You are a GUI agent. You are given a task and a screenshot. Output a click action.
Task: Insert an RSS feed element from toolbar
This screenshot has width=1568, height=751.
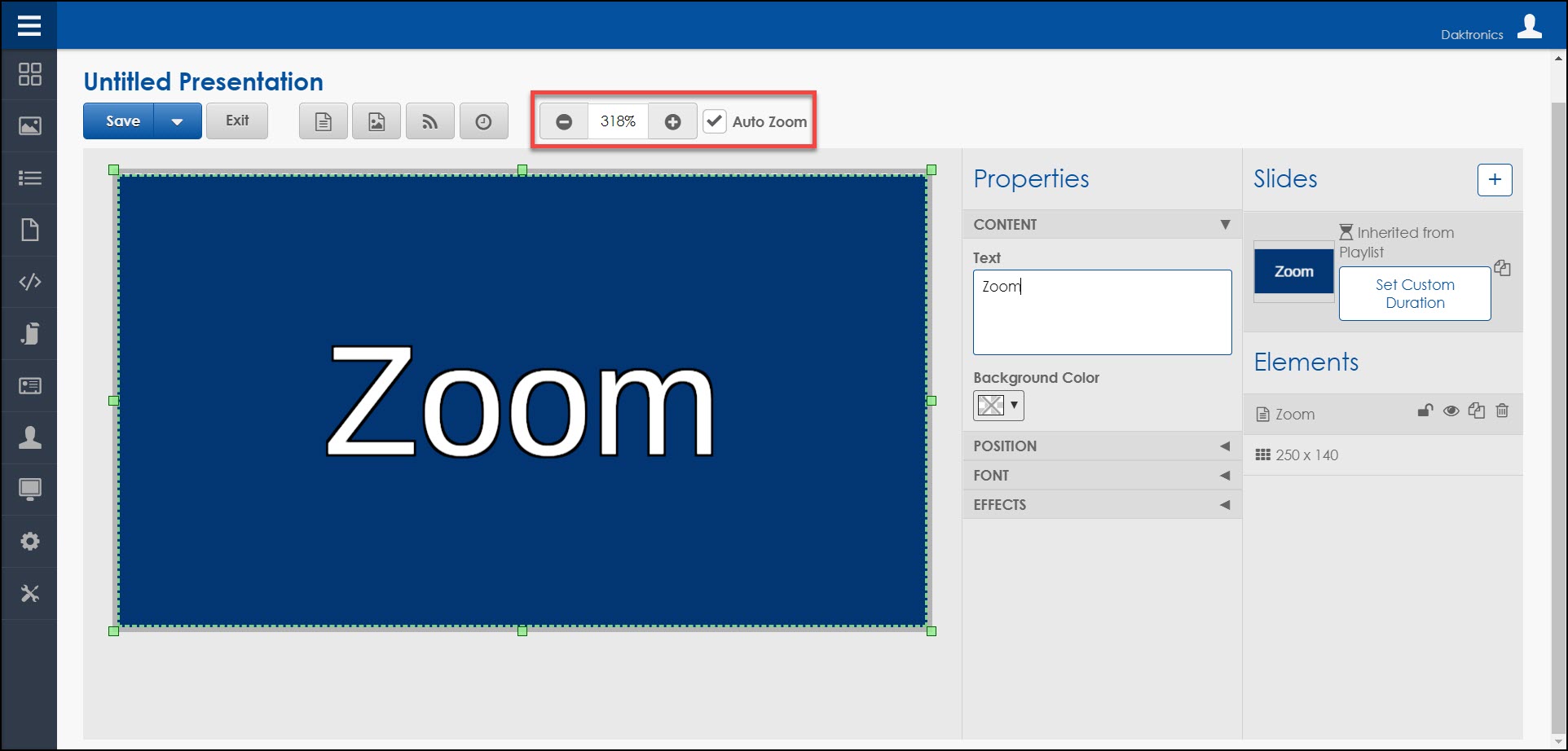tap(430, 121)
